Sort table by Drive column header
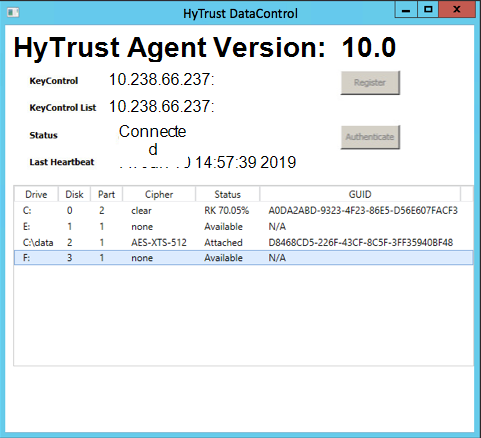The width and height of the screenshot is (481, 438). coord(36,194)
